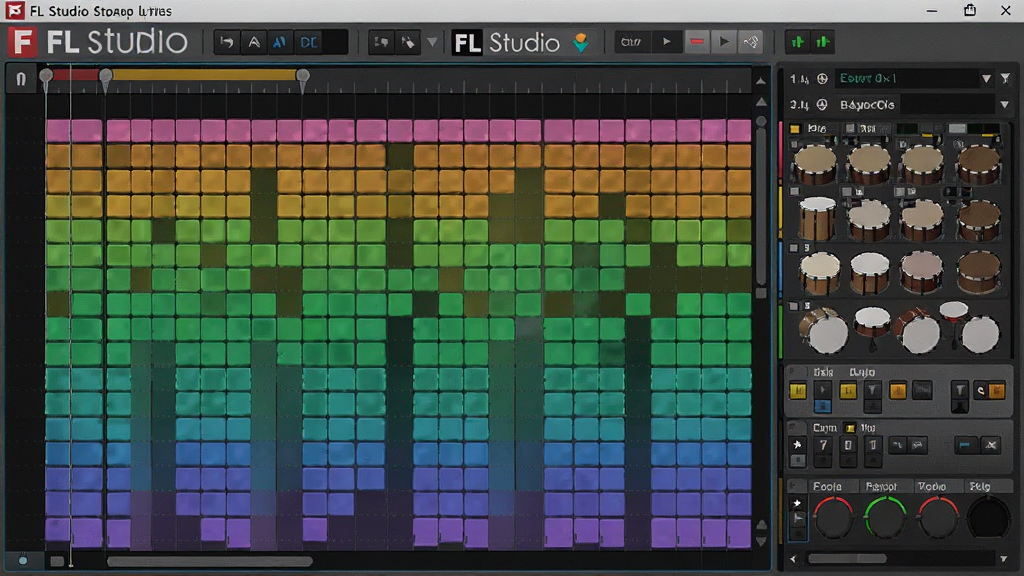This screenshot has width=1024, height=576.
Task: Click the first drum pad in the top row
Action: tap(814, 163)
